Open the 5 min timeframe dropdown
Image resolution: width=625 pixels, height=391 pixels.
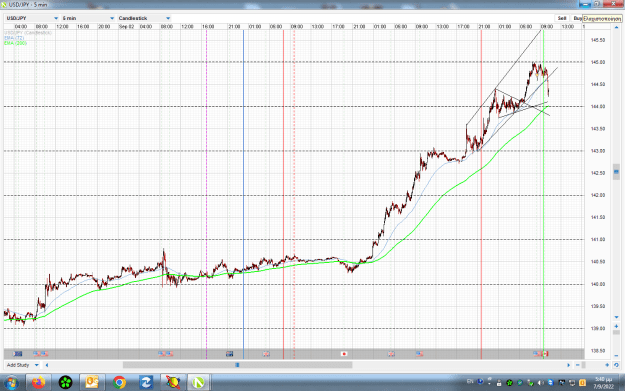(x=88, y=18)
